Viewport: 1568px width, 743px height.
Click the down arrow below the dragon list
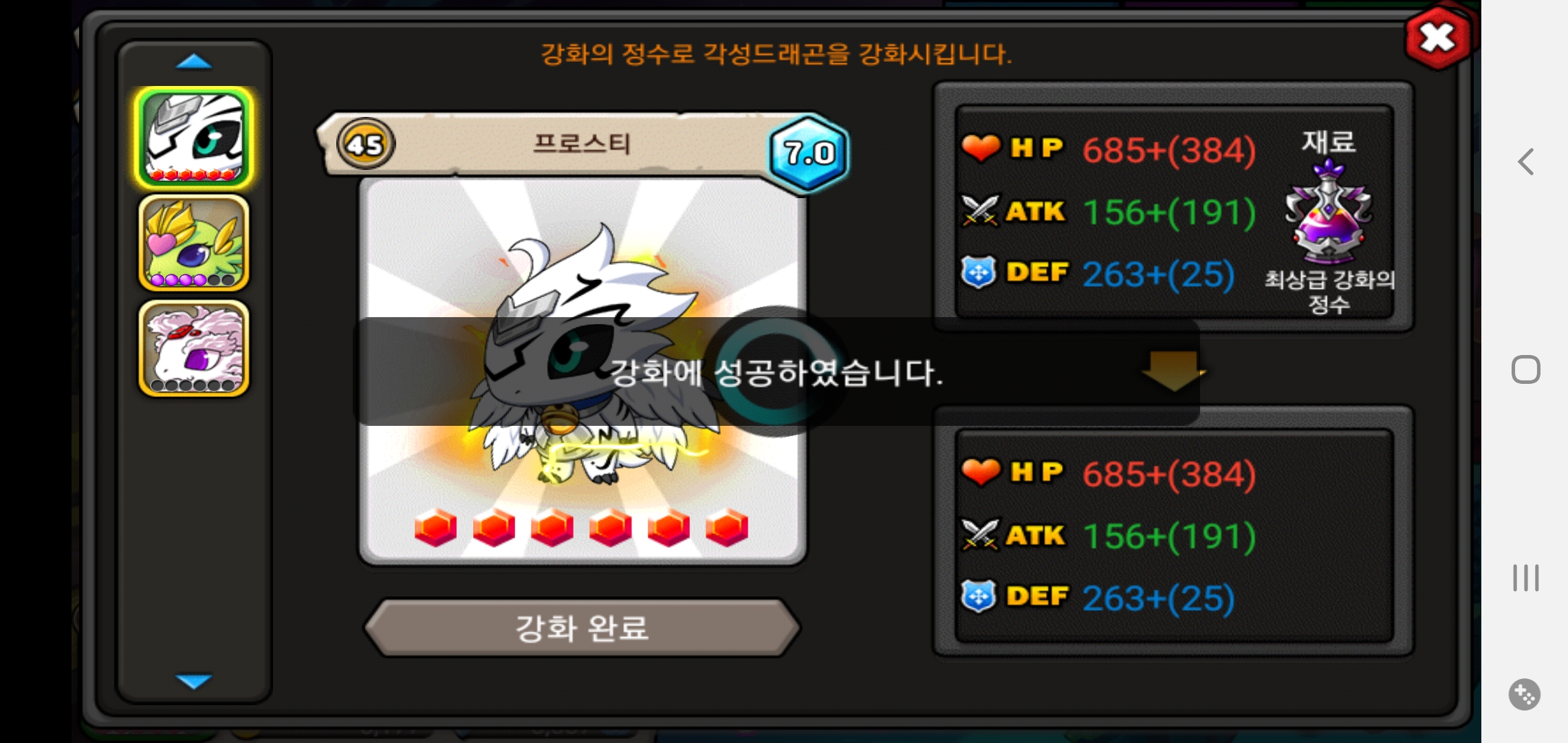194,681
